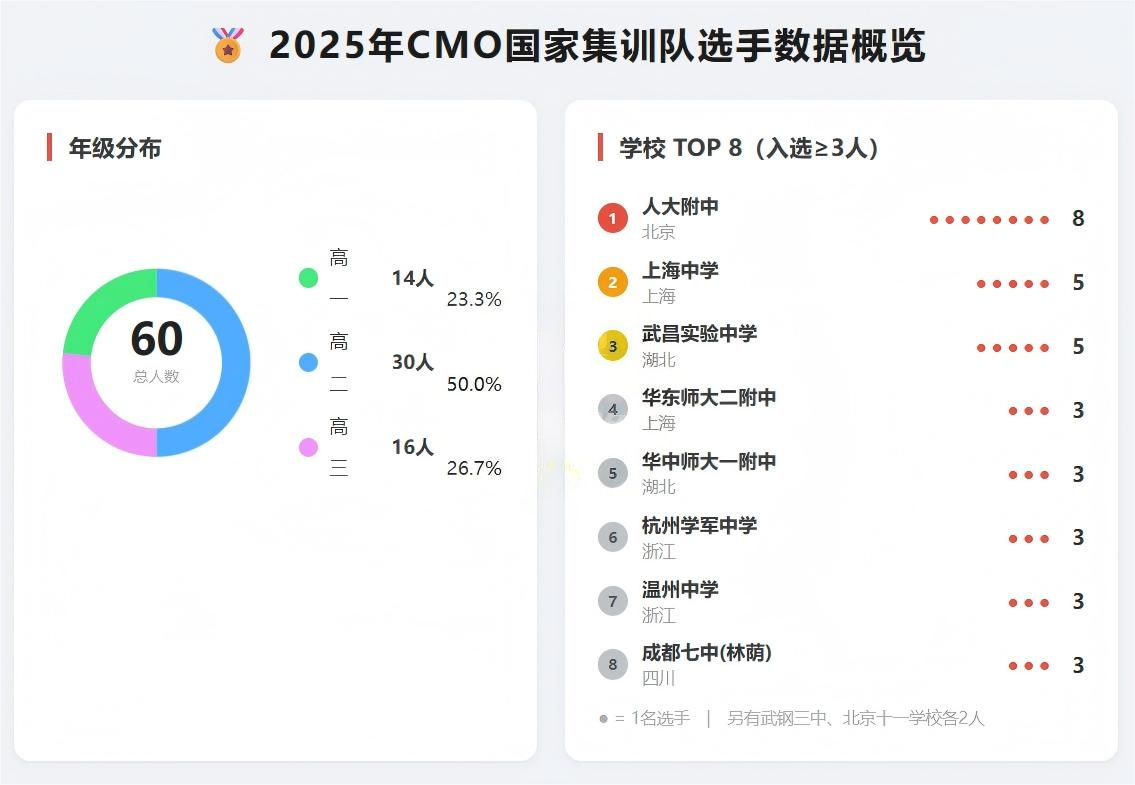The height and width of the screenshot is (785, 1135).
Task: Click the gray legend dot for 1名选手
Action: (603, 719)
